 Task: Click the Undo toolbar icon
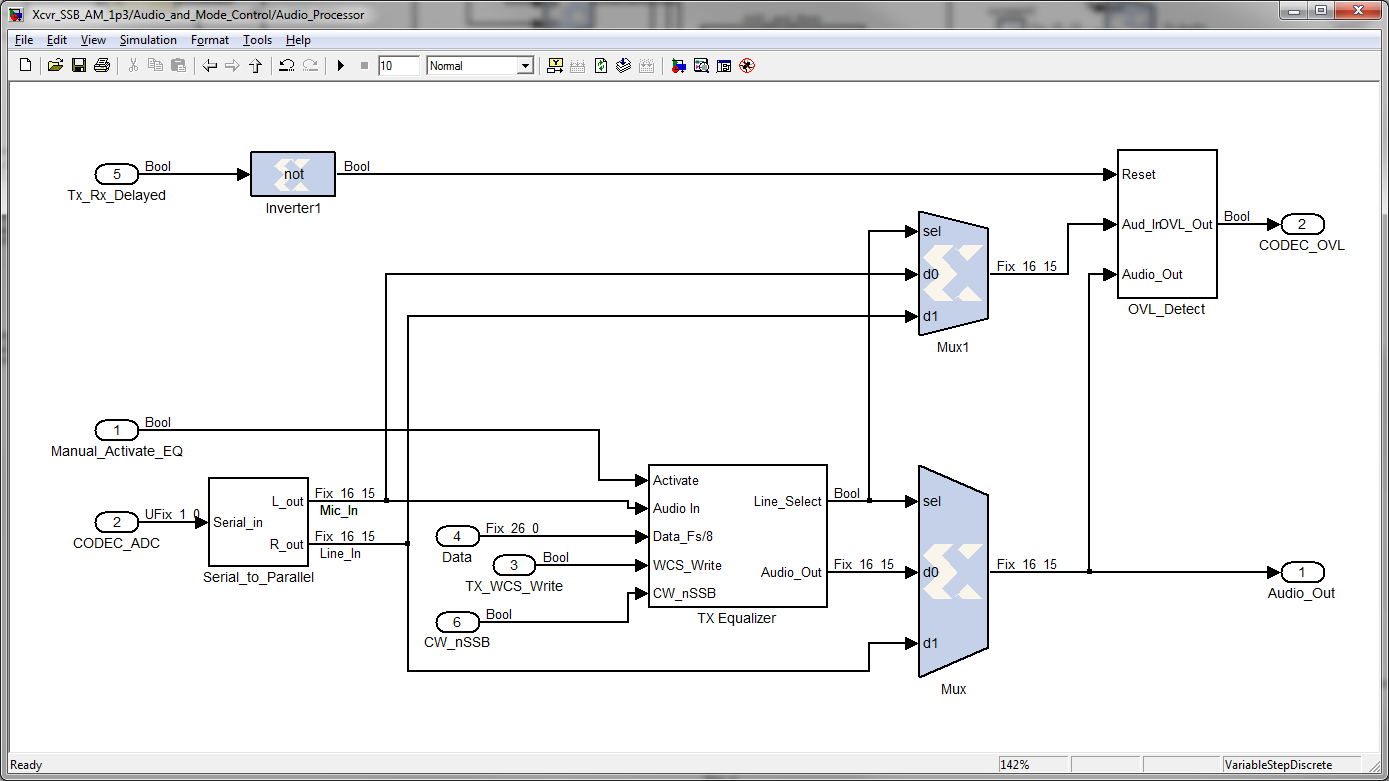286,66
